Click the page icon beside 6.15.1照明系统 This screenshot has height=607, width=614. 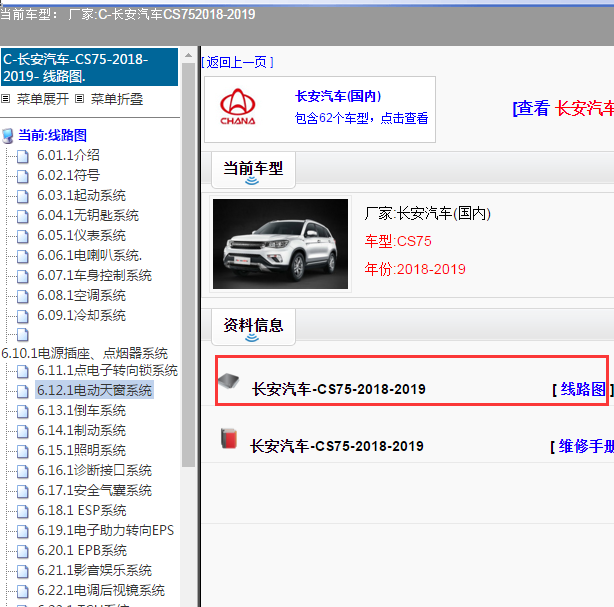(22, 451)
